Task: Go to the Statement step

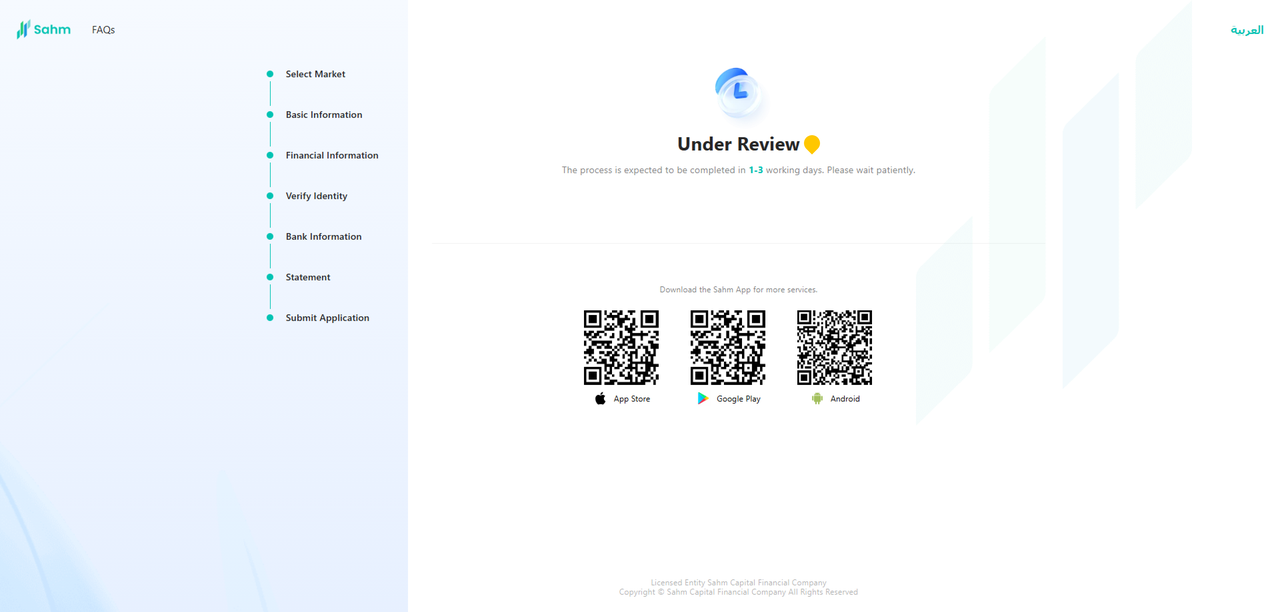Action: (x=308, y=277)
